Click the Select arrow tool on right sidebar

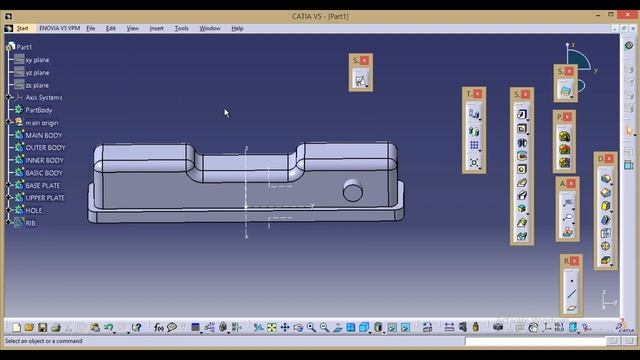tap(629, 131)
